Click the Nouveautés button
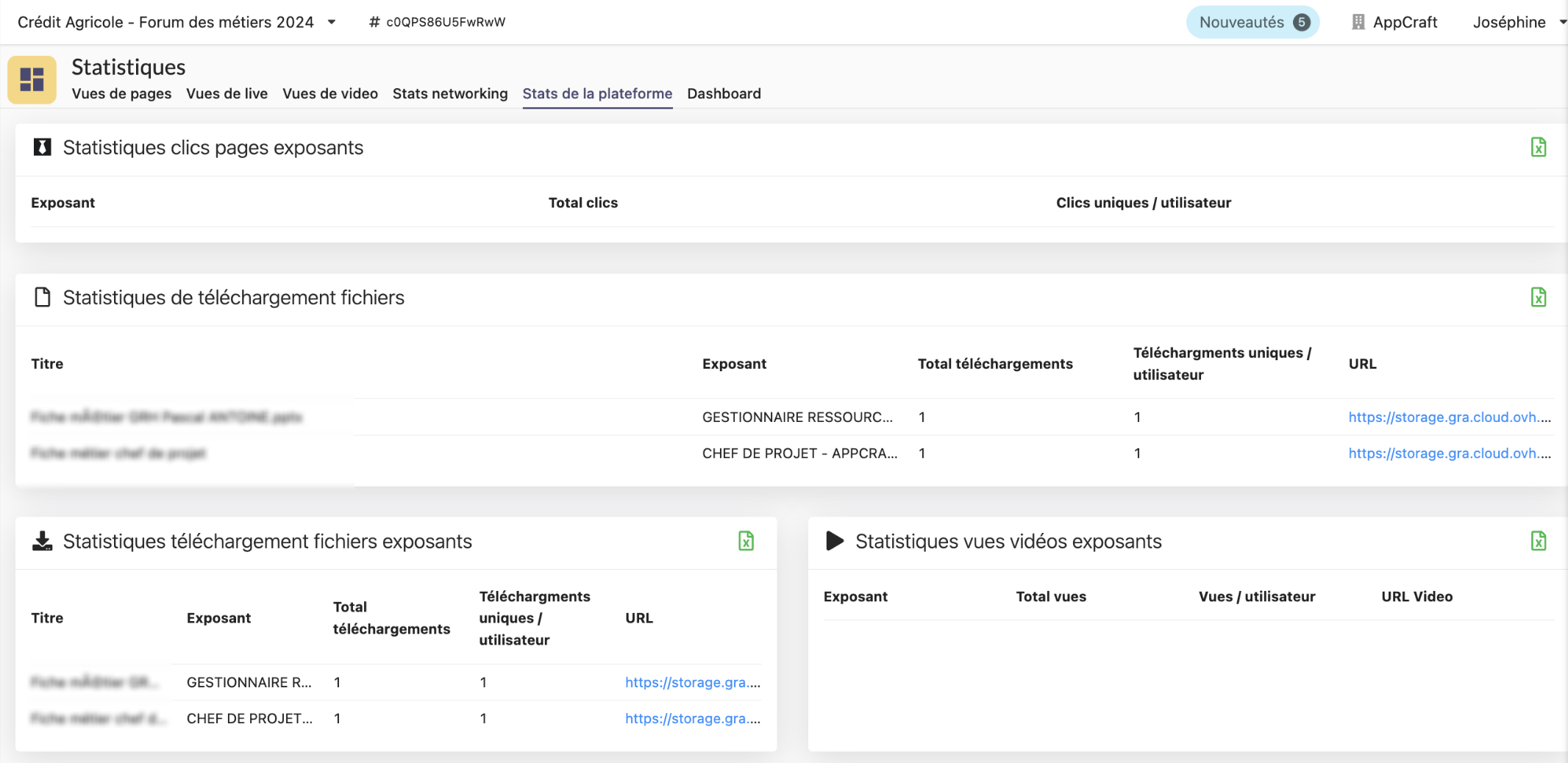The image size is (1568, 763). [x=1242, y=22]
